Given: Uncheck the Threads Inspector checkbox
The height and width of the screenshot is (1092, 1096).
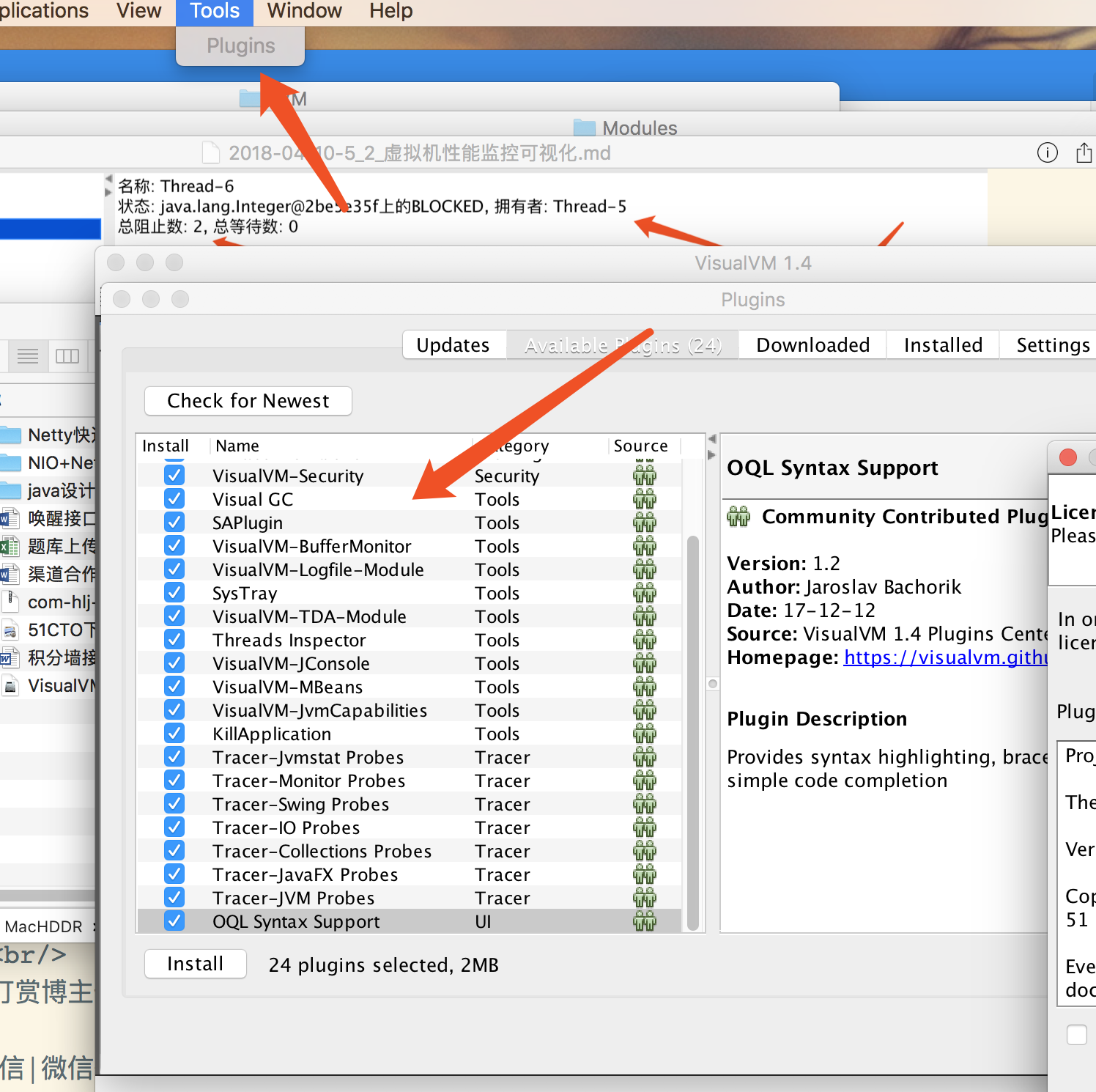Looking at the screenshot, I should (x=174, y=640).
